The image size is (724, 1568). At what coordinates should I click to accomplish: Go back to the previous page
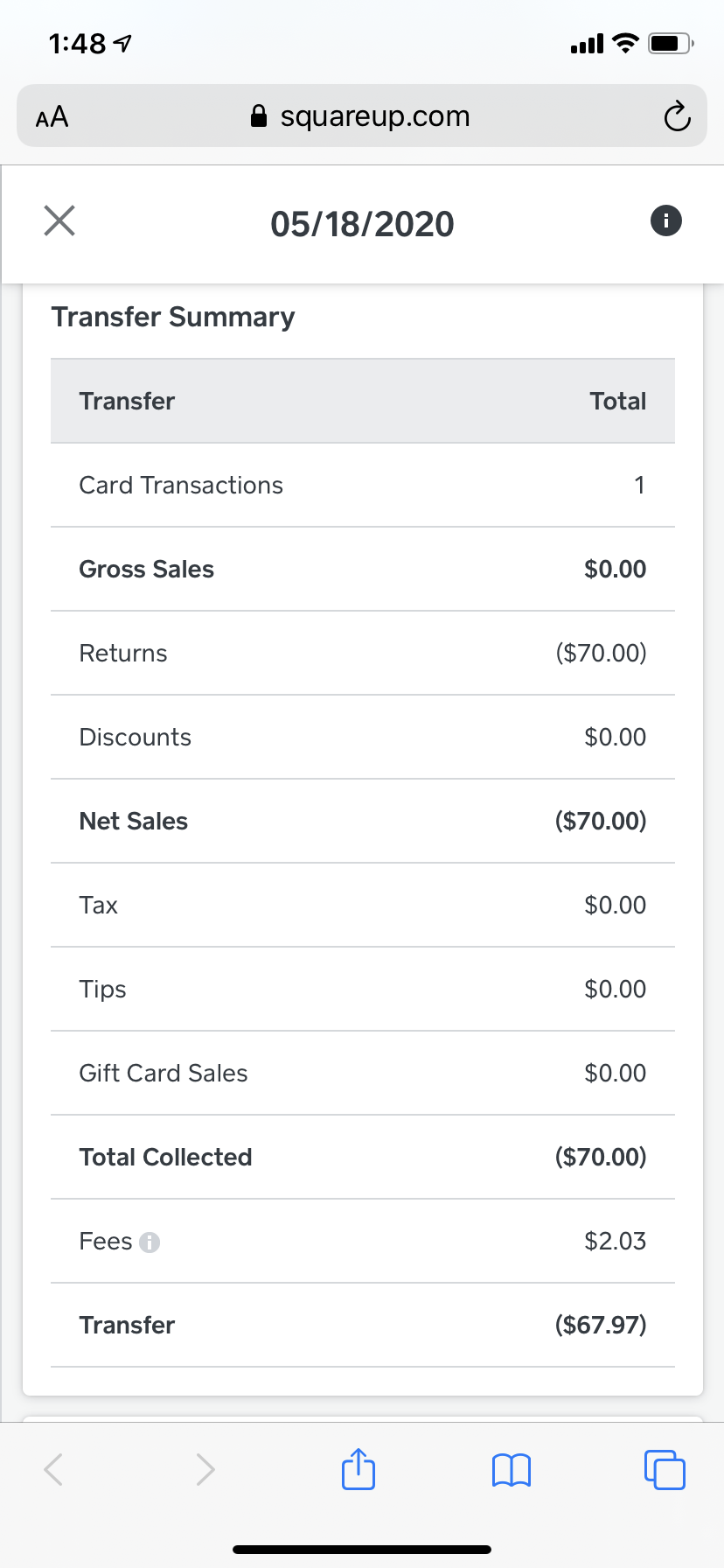(54, 1469)
